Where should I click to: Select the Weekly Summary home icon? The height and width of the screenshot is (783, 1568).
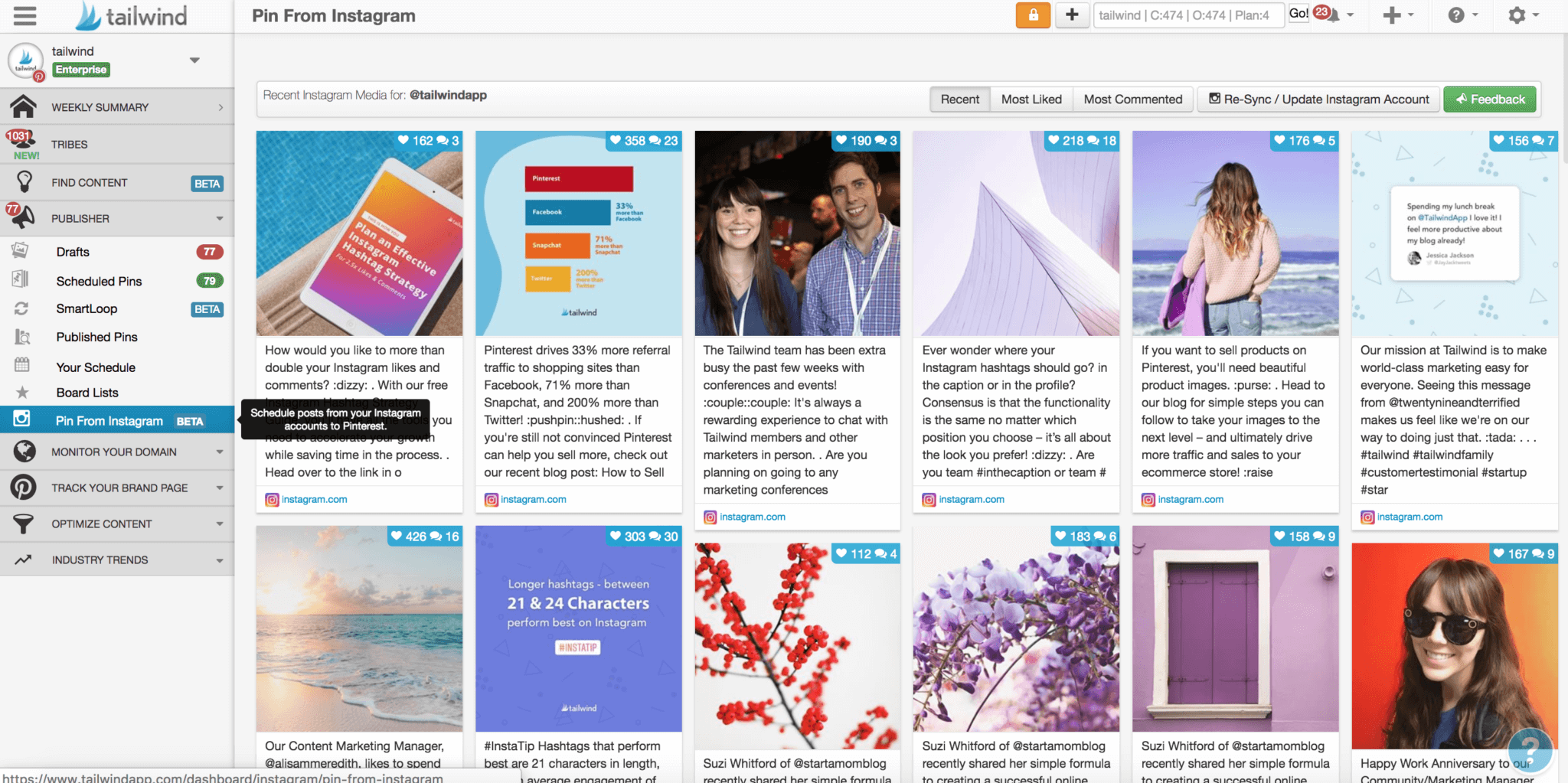click(x=23, y=106)
